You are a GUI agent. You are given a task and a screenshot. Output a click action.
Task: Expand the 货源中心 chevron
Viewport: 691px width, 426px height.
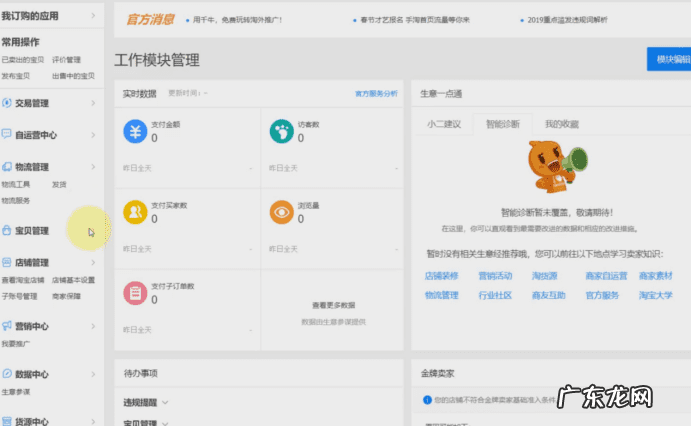pos(93,422)
